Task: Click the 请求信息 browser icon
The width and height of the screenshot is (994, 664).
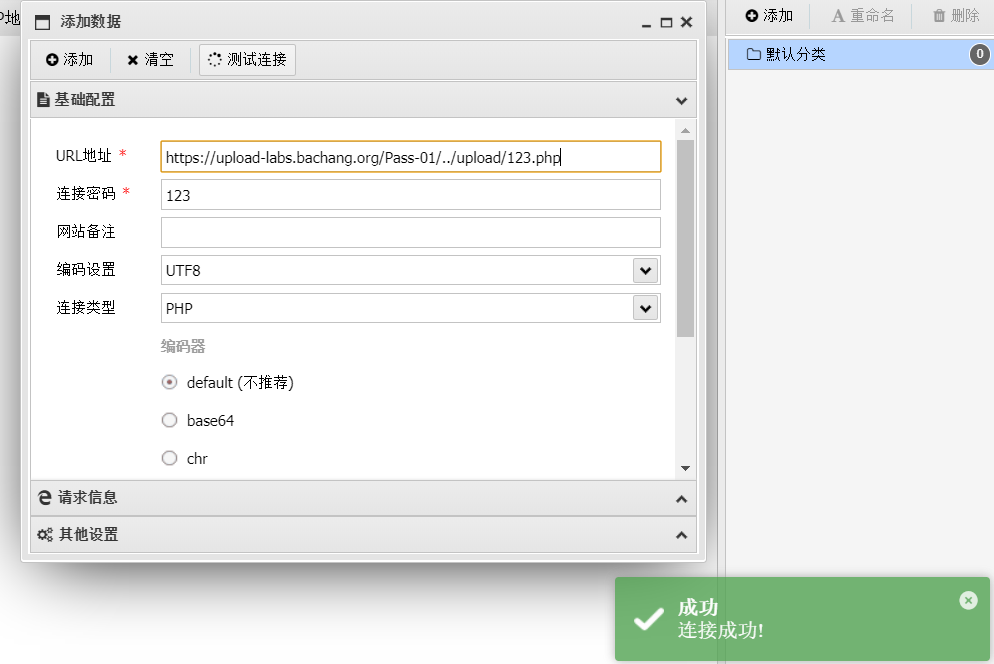Action: [44, 498]
